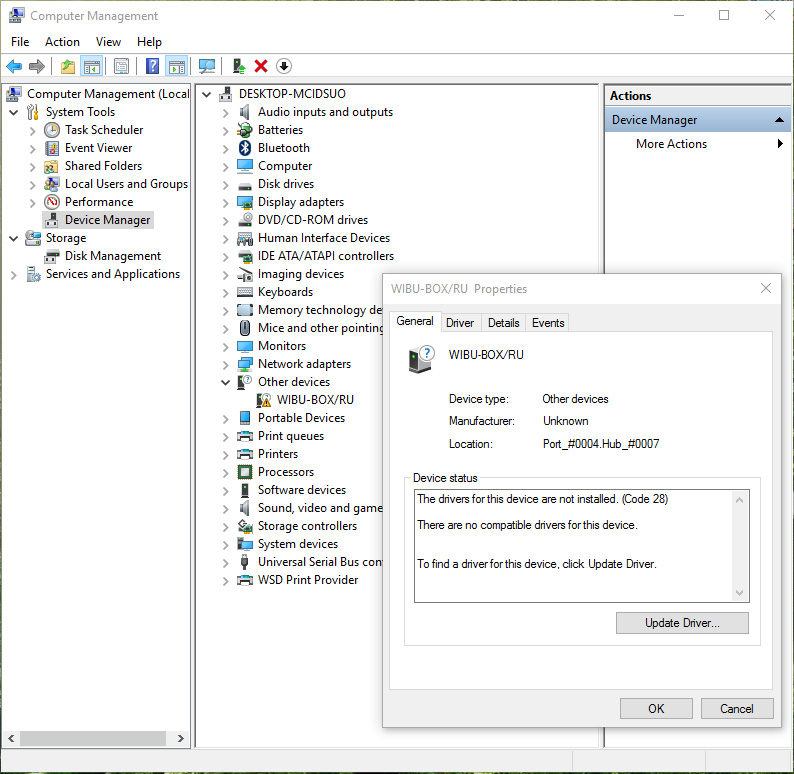Image resolution: width=794 pixels, height=774 pixels.
Task: Expand Local Users and Groups node
Action: tap(32, 185)
